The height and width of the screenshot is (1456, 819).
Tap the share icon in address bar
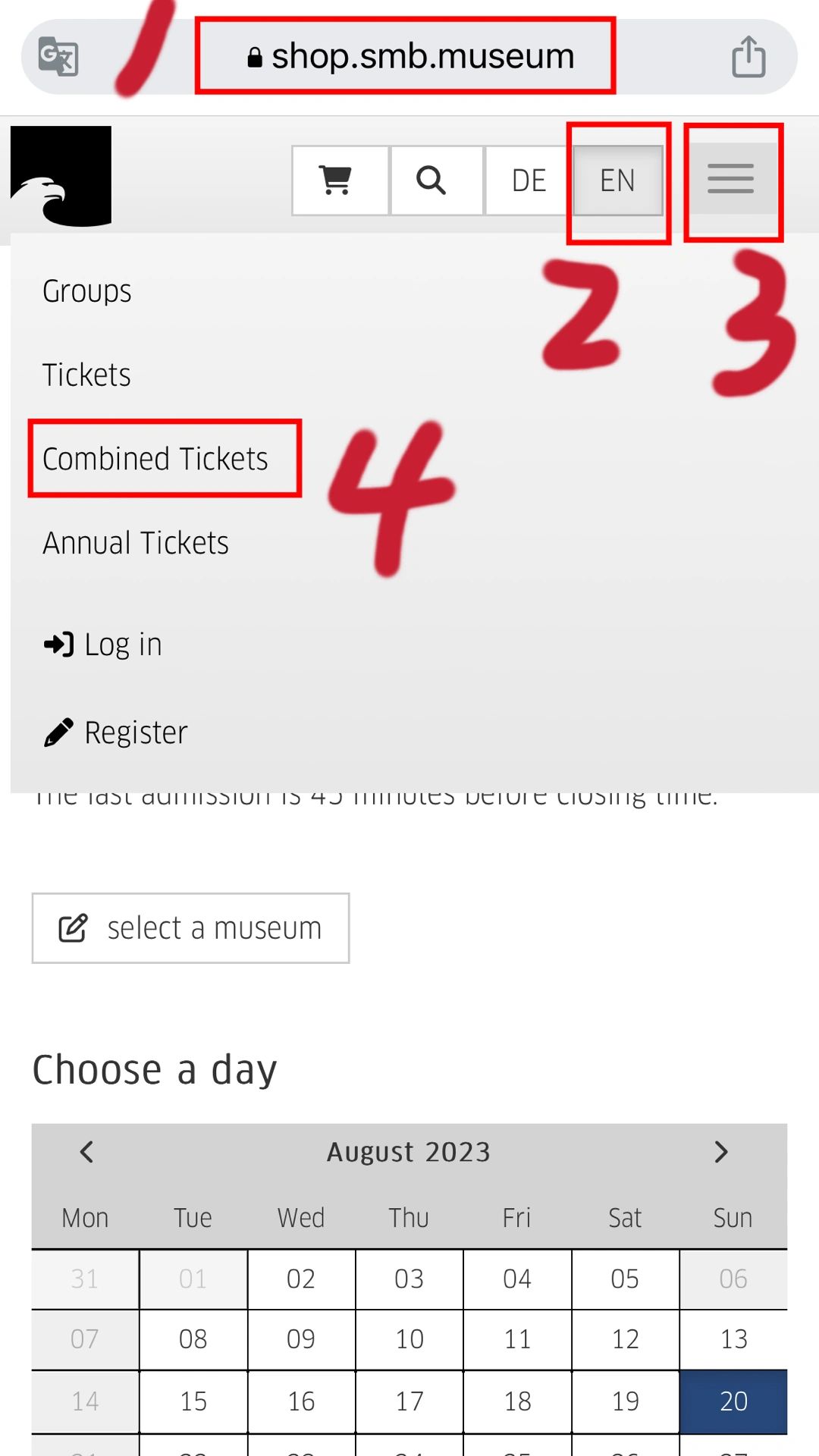pyautogui.click(x=748, y=57)
